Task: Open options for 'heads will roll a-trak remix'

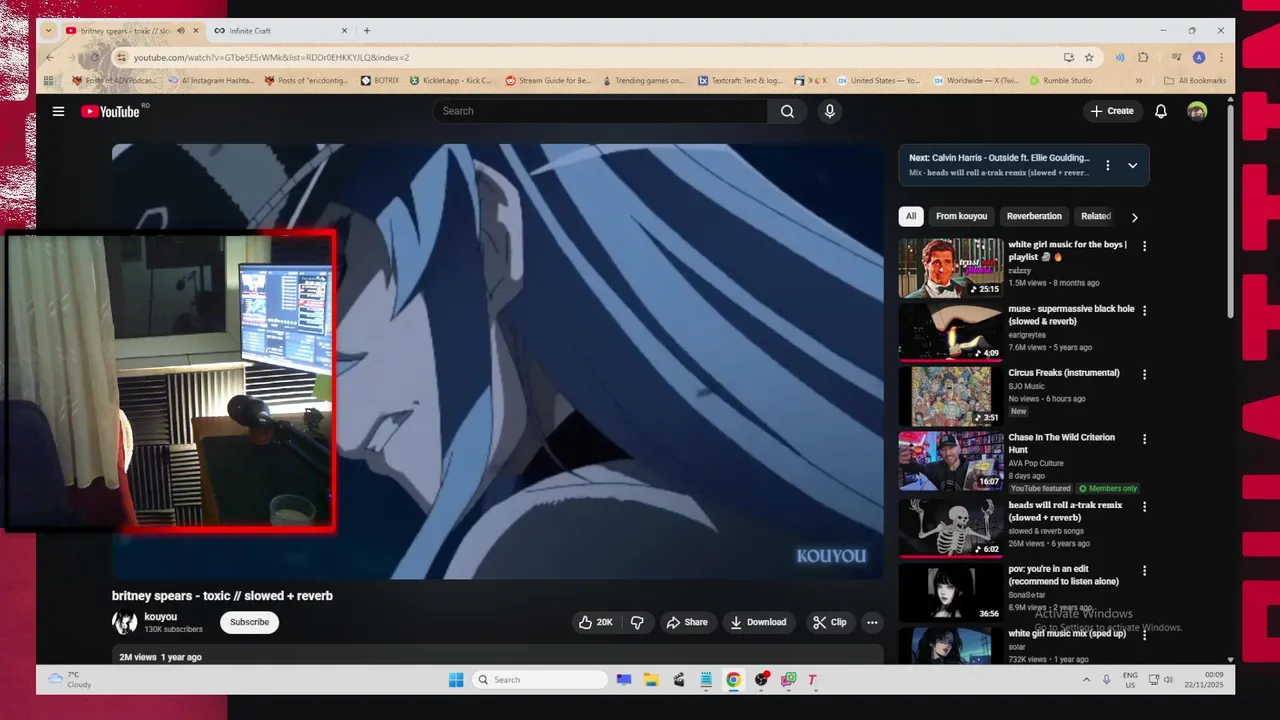Action: pos(1145,507)
